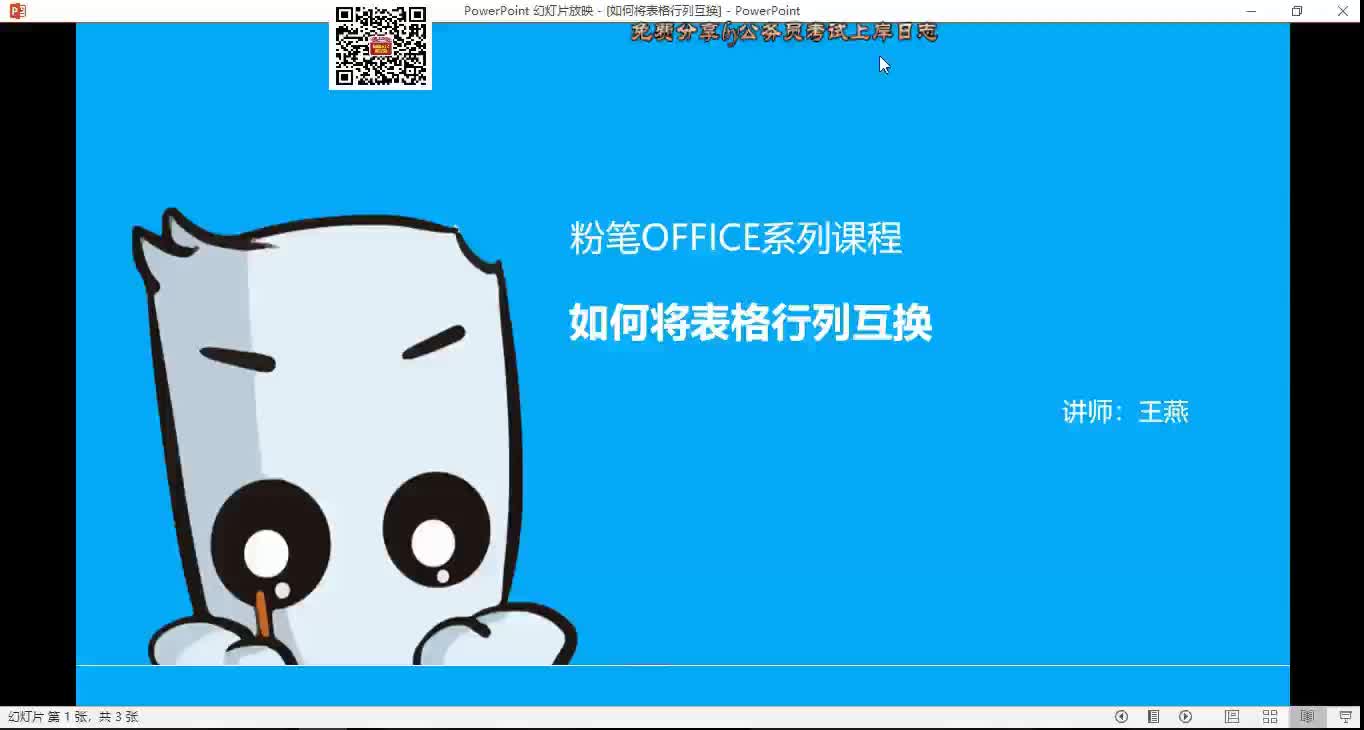Image resolution: width=1364 pixels, height=730 pixels.
Task: Close the PowerPoint slideshow window
Action: tap(1342, 11)
